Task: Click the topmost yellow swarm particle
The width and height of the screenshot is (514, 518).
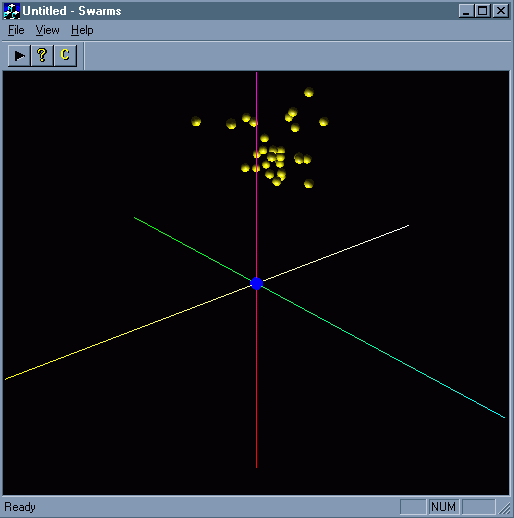Action: click(x=309, y=92)
